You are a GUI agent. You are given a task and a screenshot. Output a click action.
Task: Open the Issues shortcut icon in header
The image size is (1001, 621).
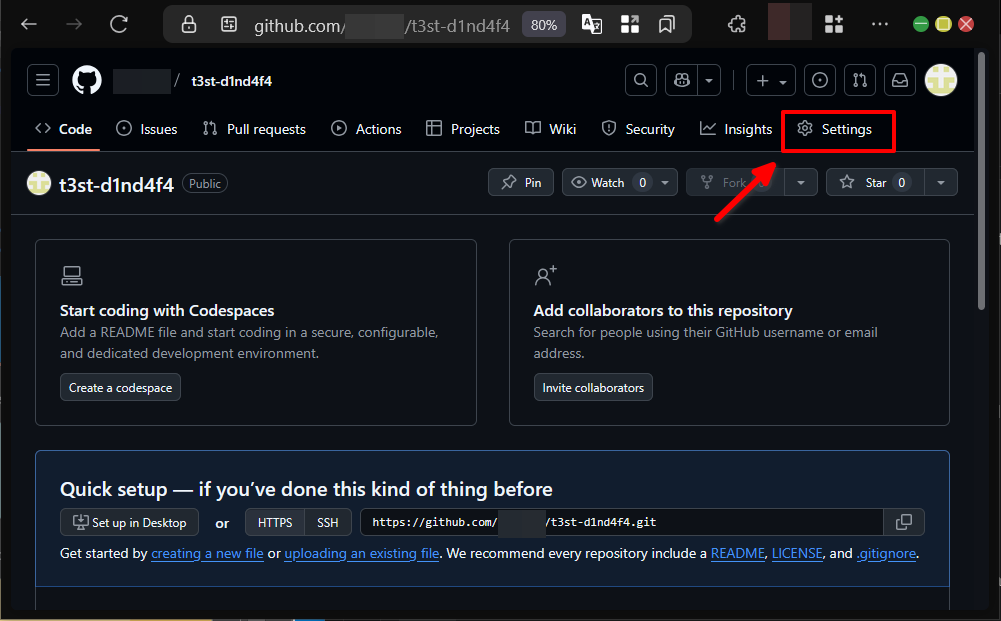click(x=820, y=81)
